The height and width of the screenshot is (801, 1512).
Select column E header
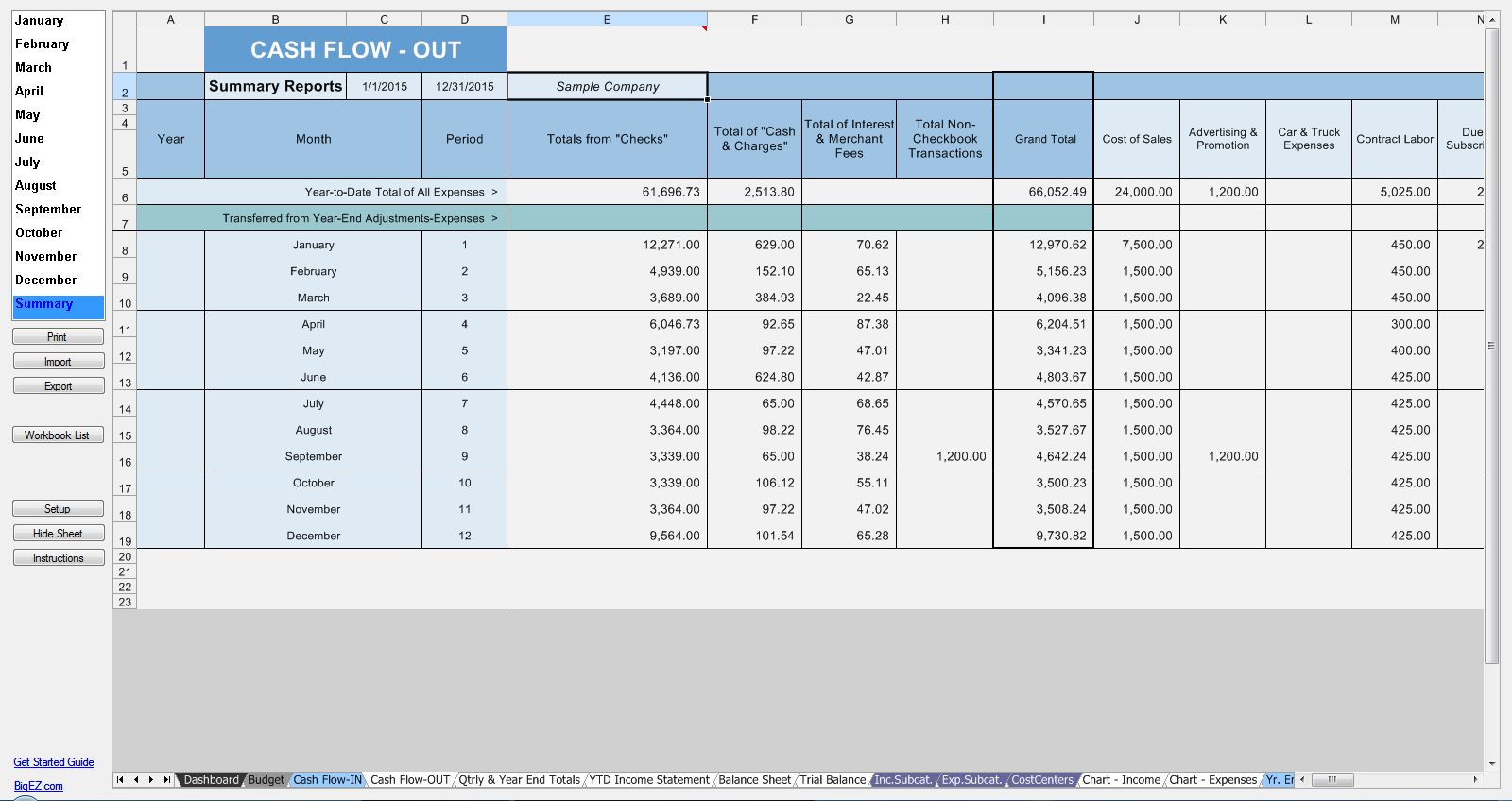[x=607, y=19]
